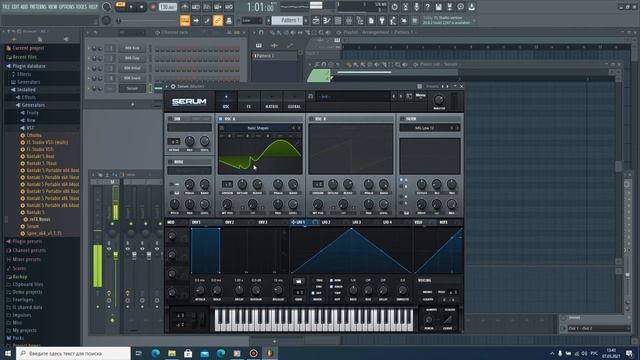Toggle the orange link/chain toolbar icon
The image size is (640, 360).
(218, 20)
